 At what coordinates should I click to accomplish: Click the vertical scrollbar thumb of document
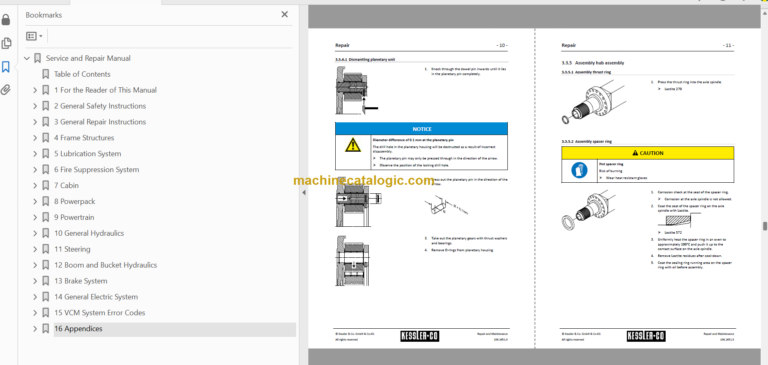pos(765,226)
